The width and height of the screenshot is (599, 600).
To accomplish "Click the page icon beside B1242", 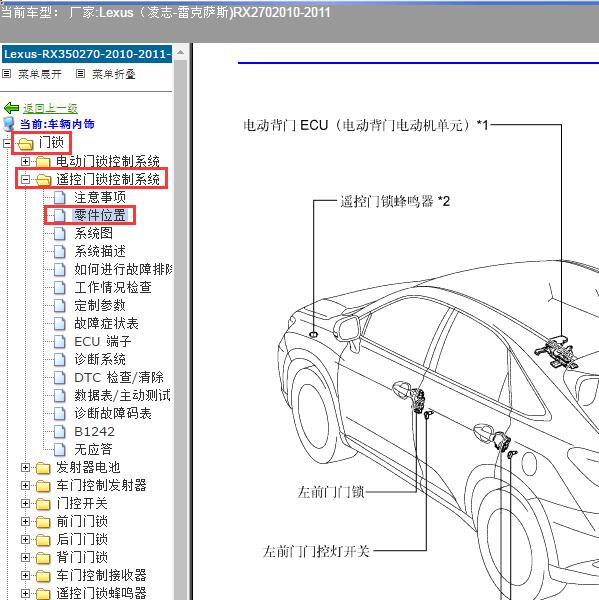I will click(60, 432).
